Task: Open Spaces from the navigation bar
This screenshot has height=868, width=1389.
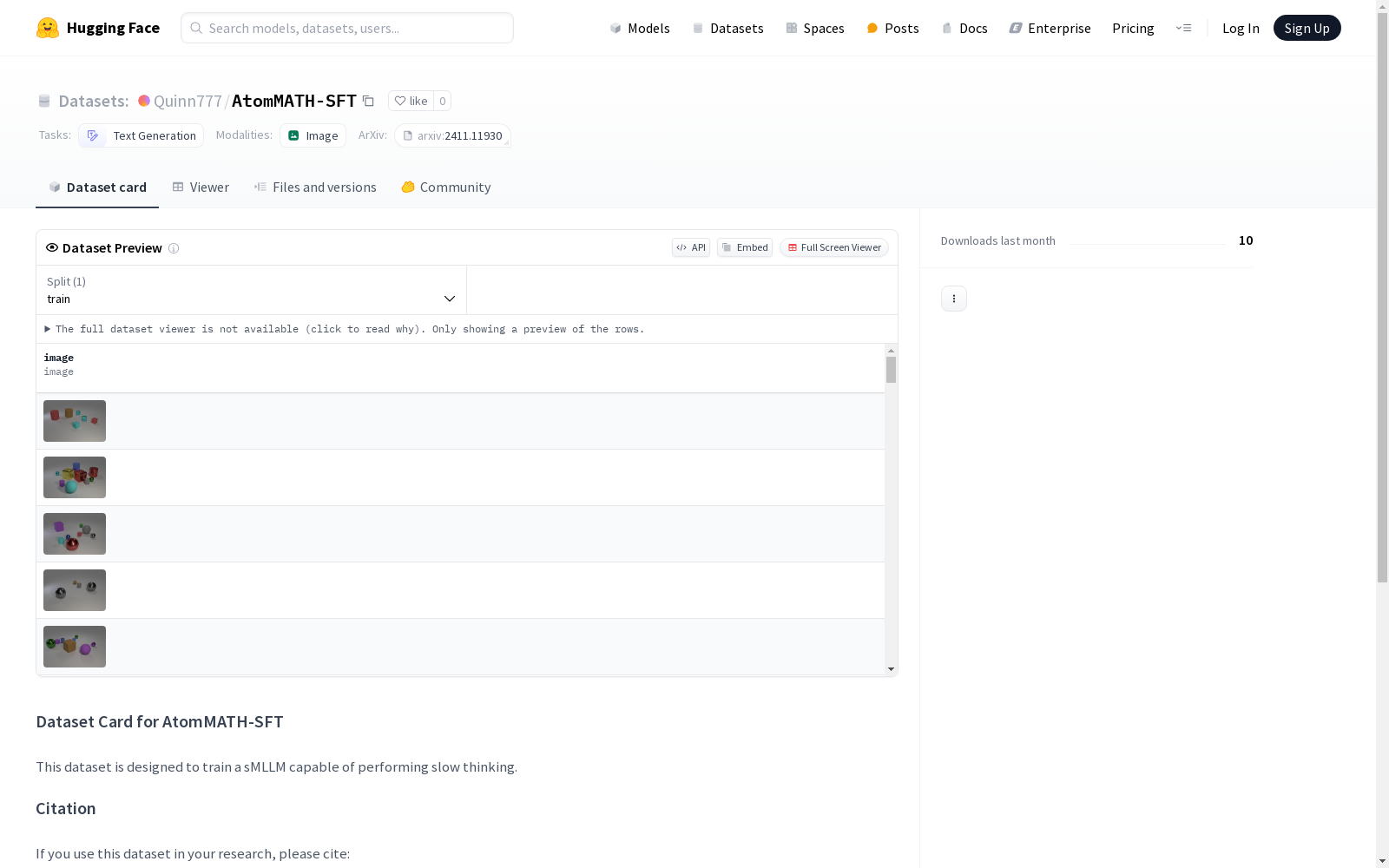Action: [815, 28]
